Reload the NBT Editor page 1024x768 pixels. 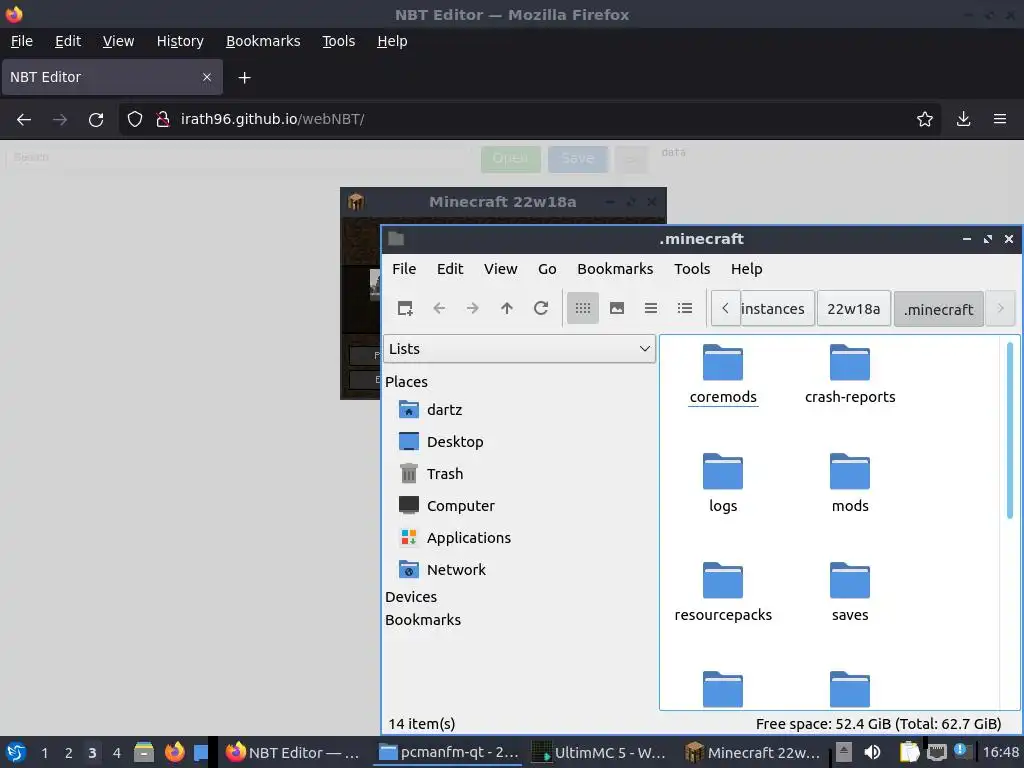point(96,120)
